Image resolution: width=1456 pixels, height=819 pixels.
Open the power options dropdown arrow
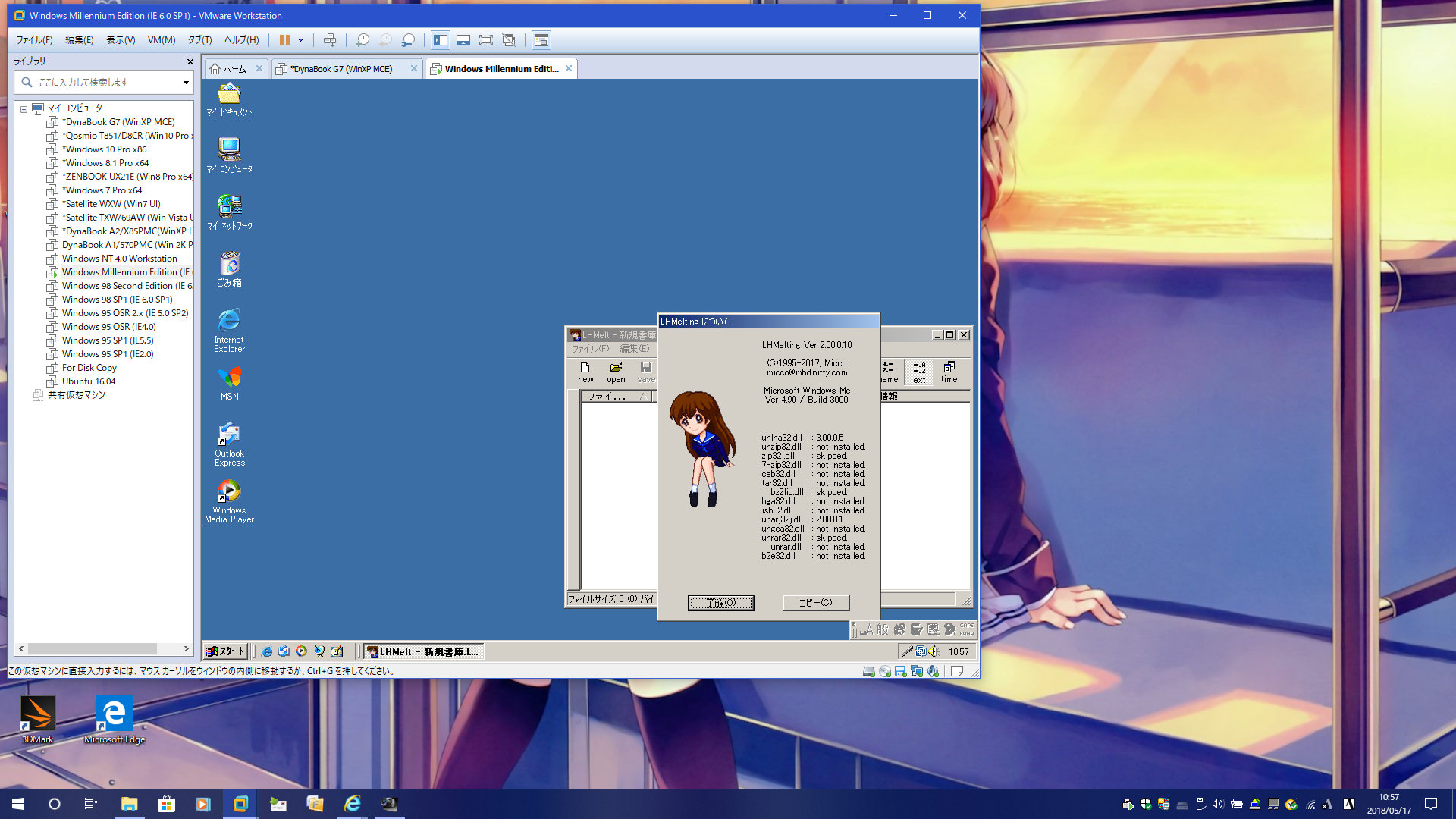coord(301,40)
